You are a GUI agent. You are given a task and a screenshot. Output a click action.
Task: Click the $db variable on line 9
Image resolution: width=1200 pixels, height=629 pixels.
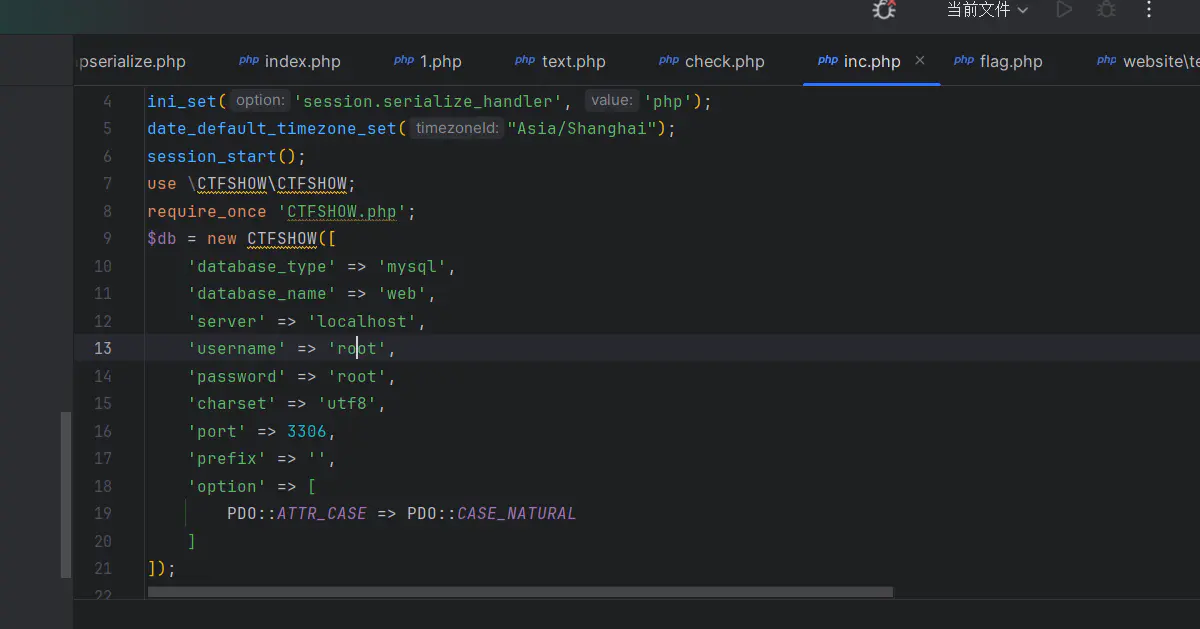click(x=162, y=238)
